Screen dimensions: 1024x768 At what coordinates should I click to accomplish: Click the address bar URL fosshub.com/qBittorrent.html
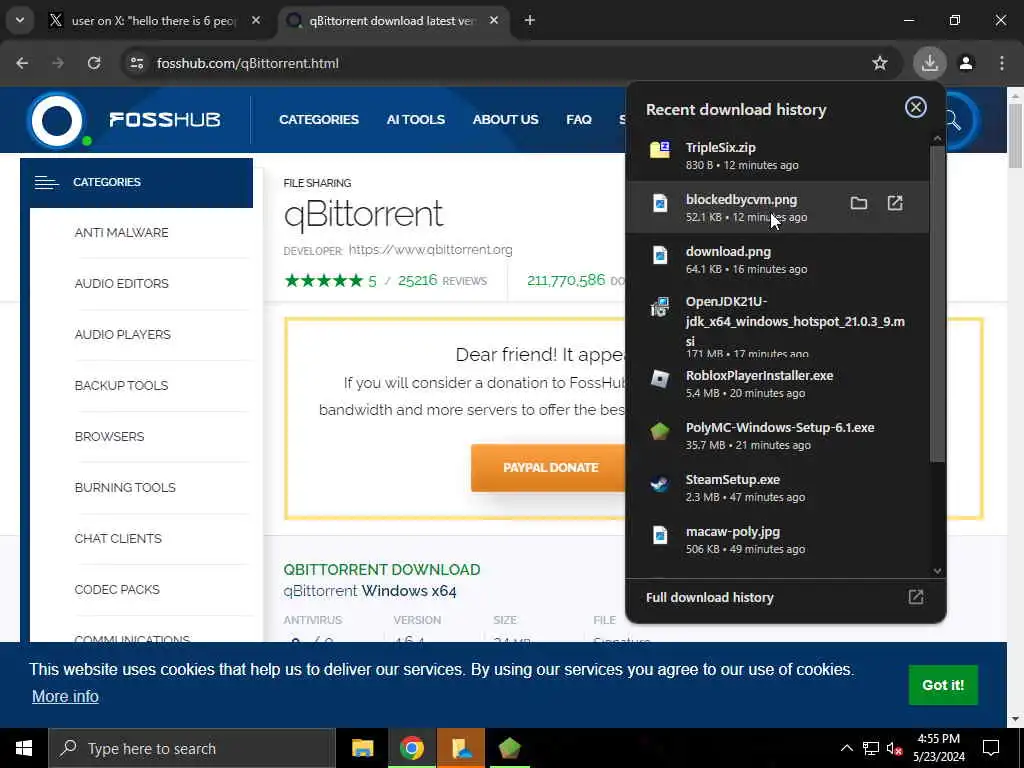[x=248, y=63]
